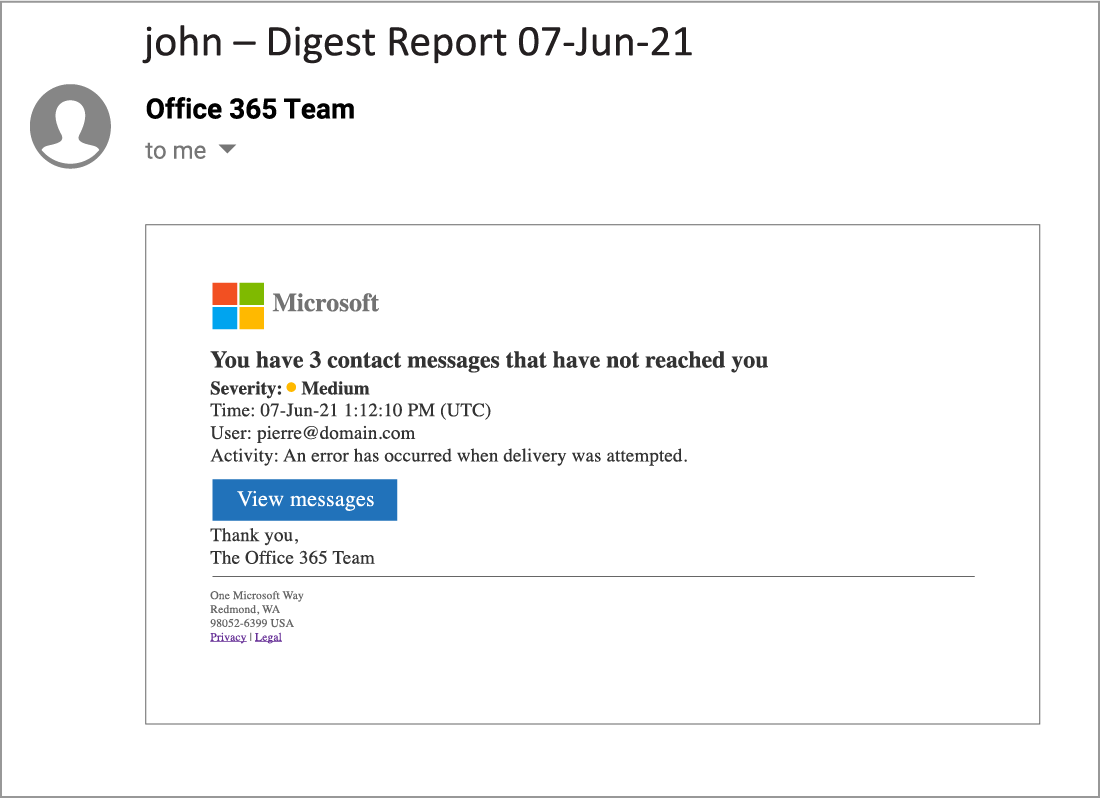Viewport: 1100px width, 798px height.
Task: Click the Microsoft wordmark text
Action: point(326,303)
